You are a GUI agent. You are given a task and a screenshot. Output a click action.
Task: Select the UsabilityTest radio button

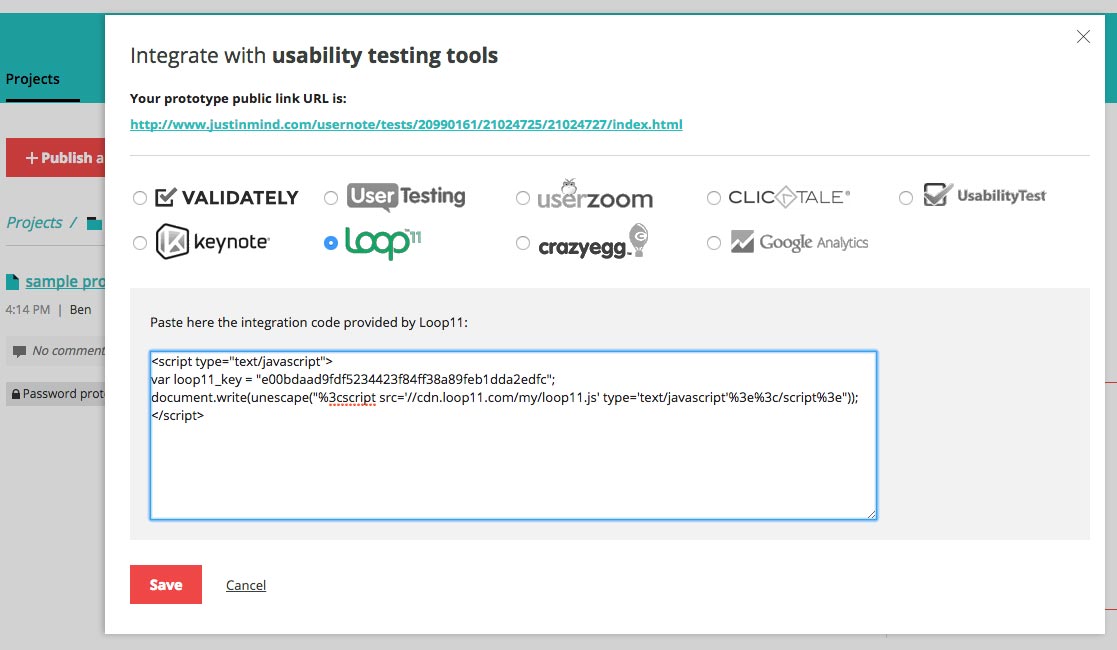point(905,198)
